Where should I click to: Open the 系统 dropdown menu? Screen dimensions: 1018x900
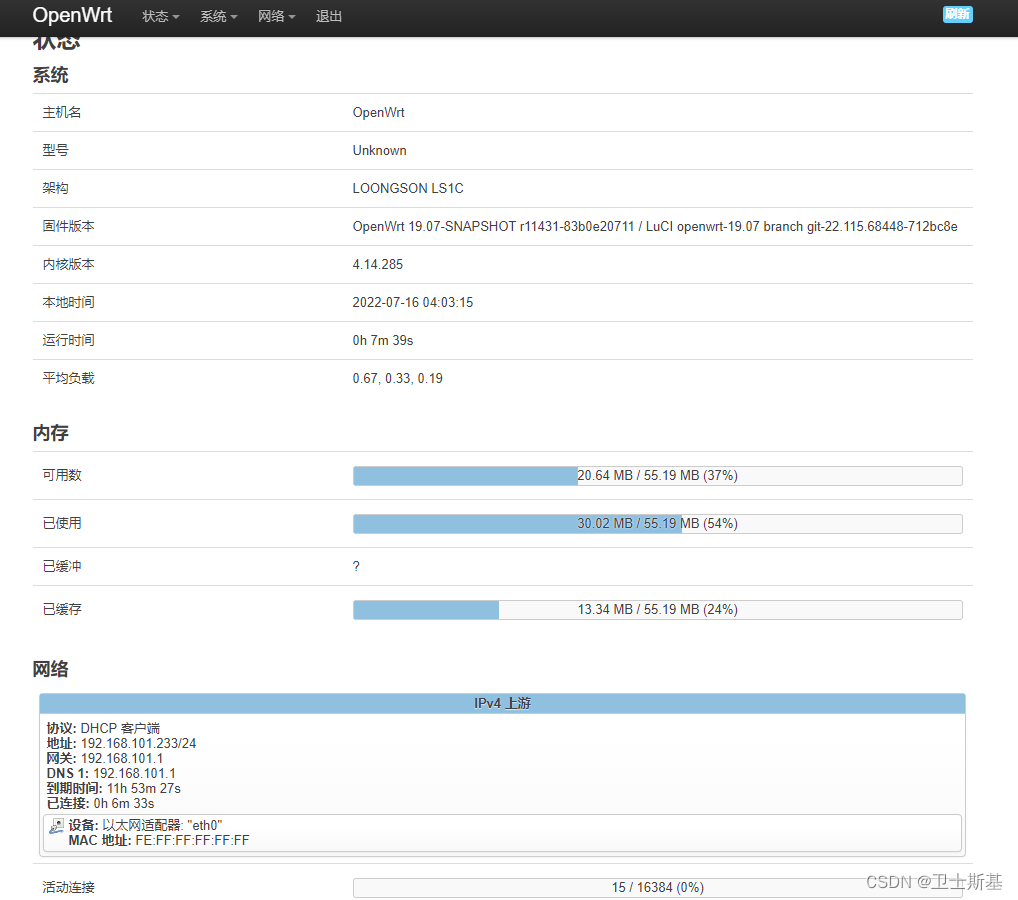tap(218, 16)
